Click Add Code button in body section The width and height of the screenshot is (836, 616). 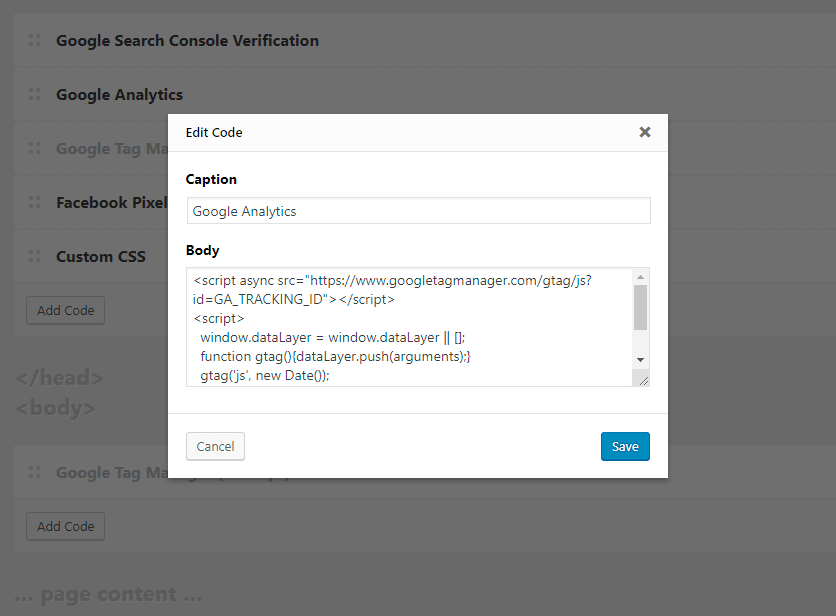66,526
